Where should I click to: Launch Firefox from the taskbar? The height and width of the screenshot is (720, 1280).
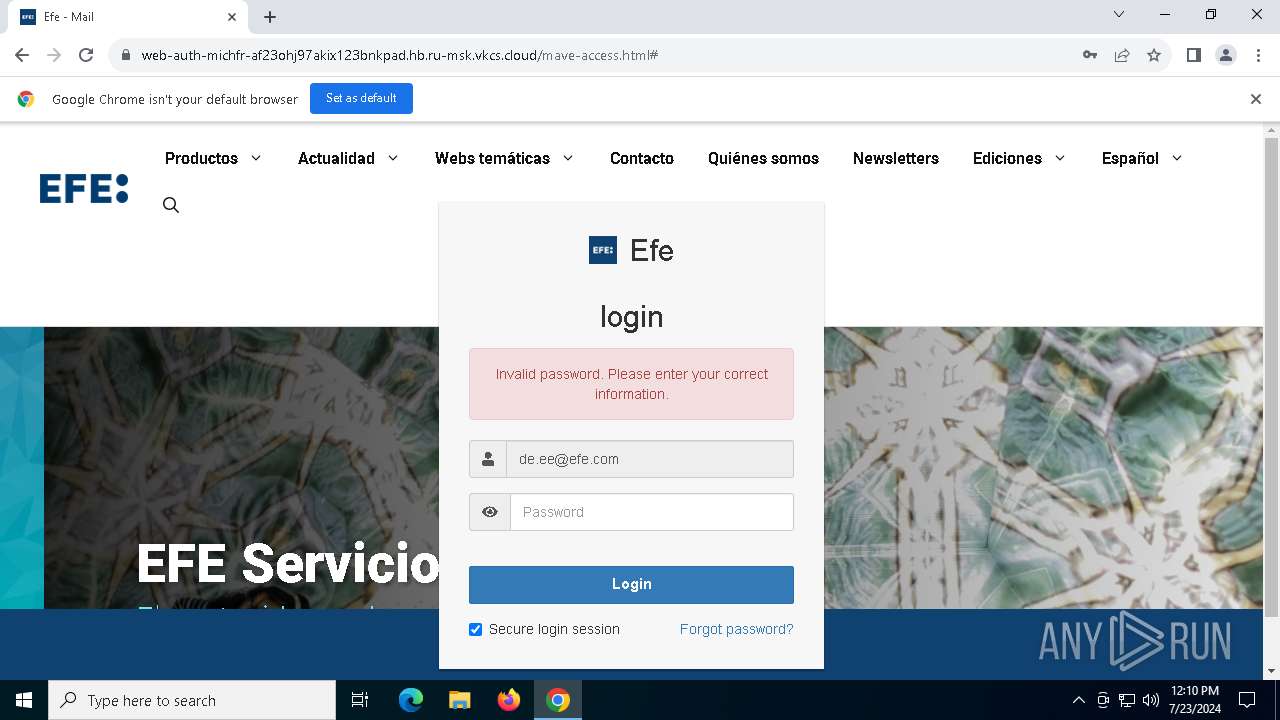(509, 700)
